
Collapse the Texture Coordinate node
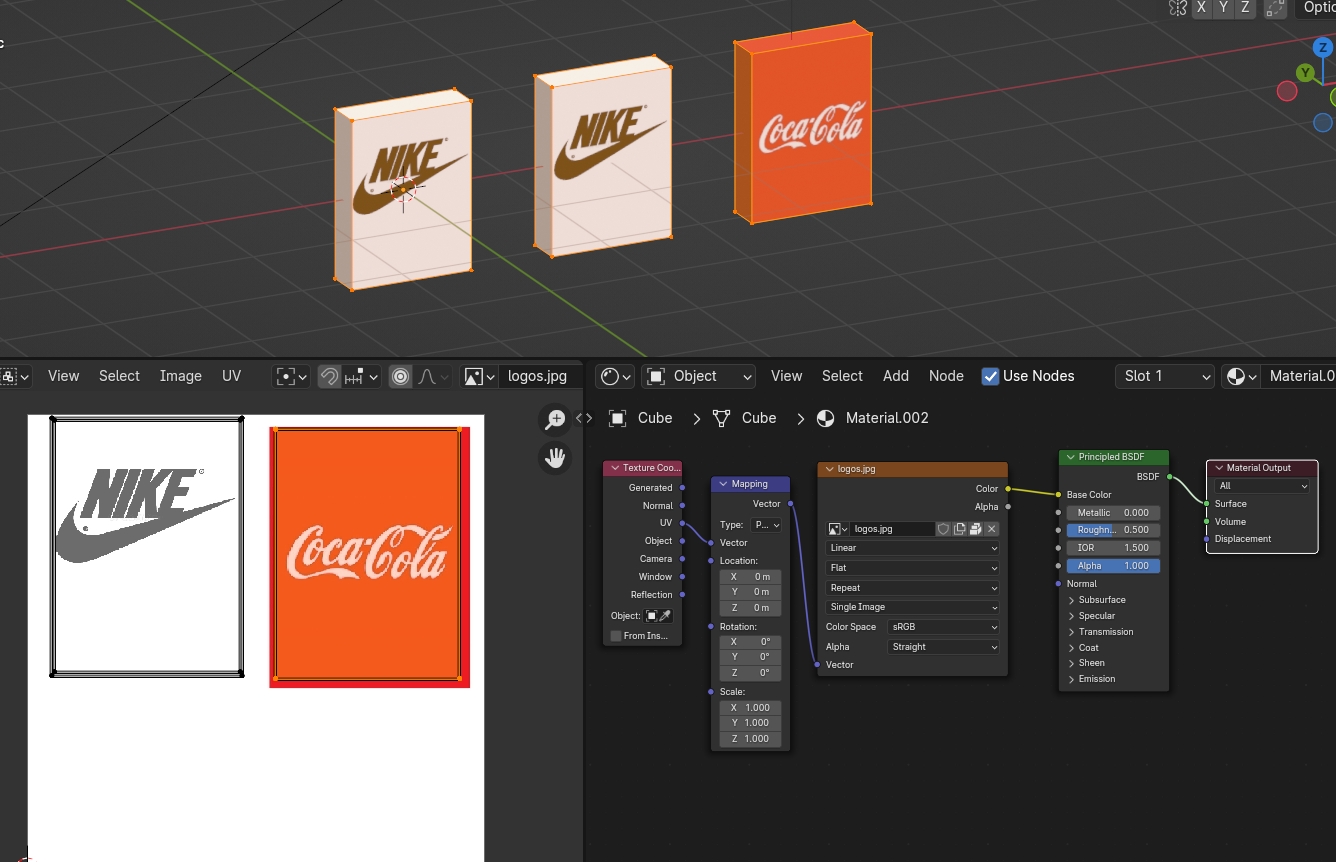coord(613,467)
